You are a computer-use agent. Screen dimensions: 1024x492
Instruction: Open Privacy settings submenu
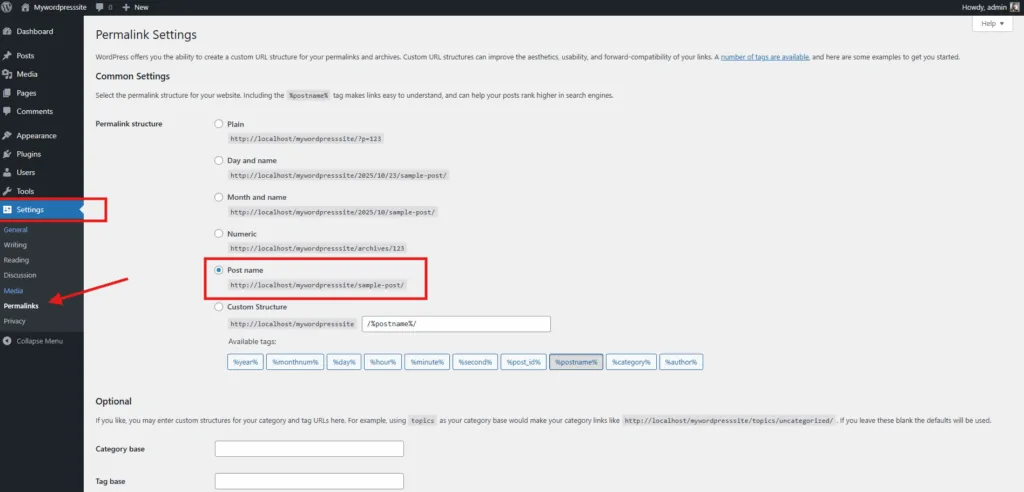click(x=14, y=321)
